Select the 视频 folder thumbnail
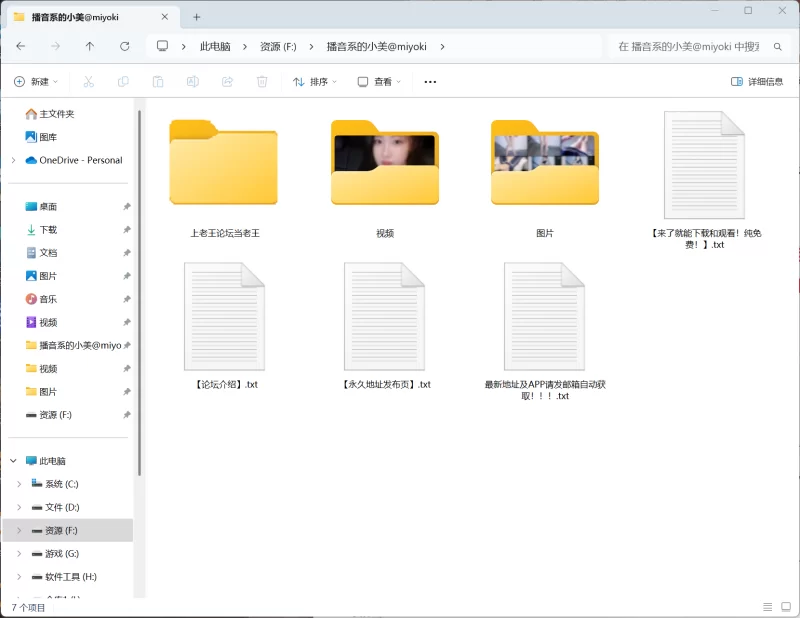 [385, 178]
